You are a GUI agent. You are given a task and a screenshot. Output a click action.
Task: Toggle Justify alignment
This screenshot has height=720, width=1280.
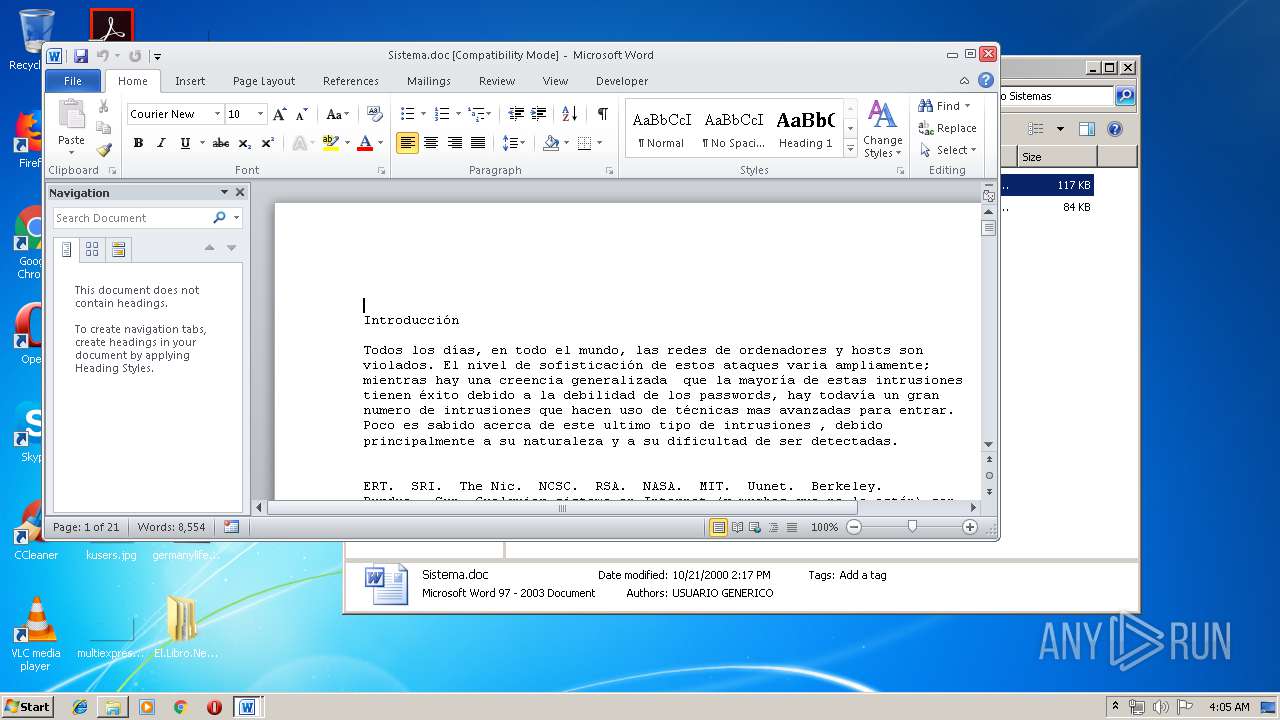(478, 143)
